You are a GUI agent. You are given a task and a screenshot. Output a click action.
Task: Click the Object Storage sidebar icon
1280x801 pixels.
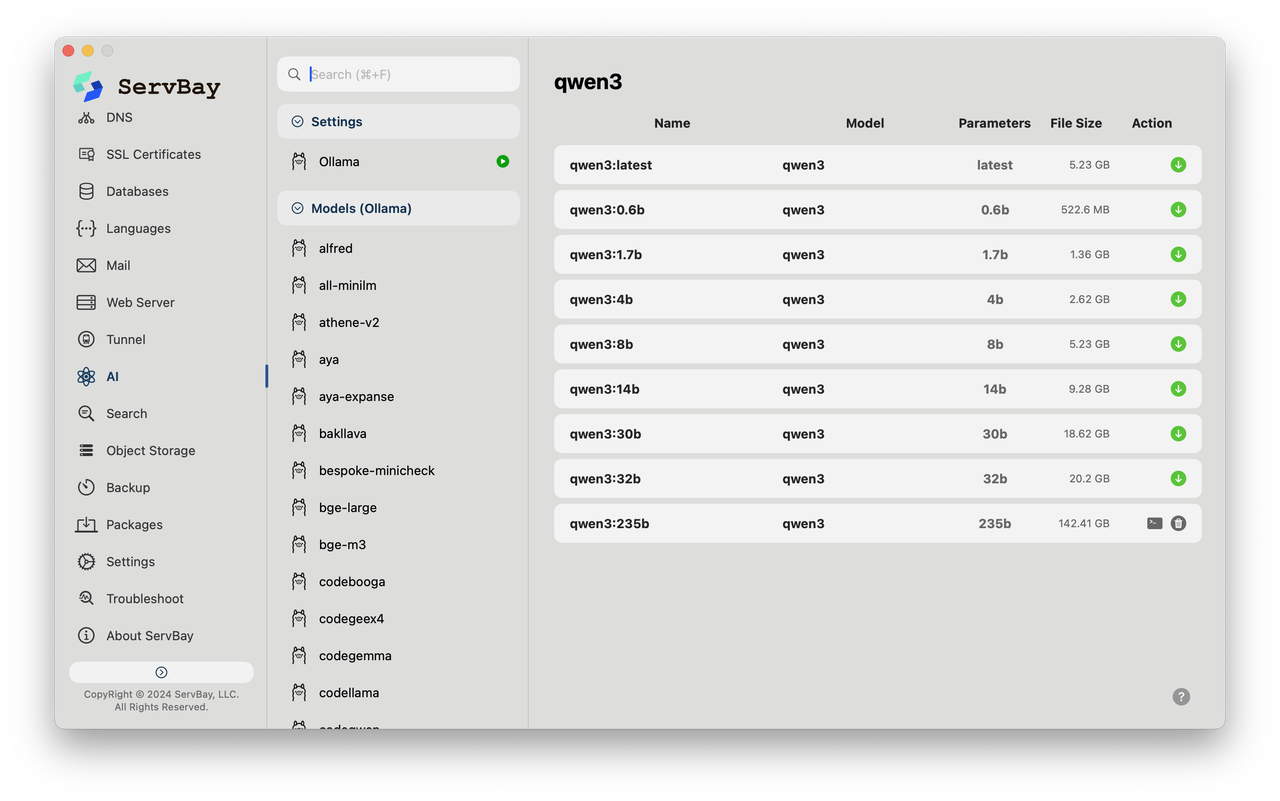pyautogui.click(x=86, y=450)
